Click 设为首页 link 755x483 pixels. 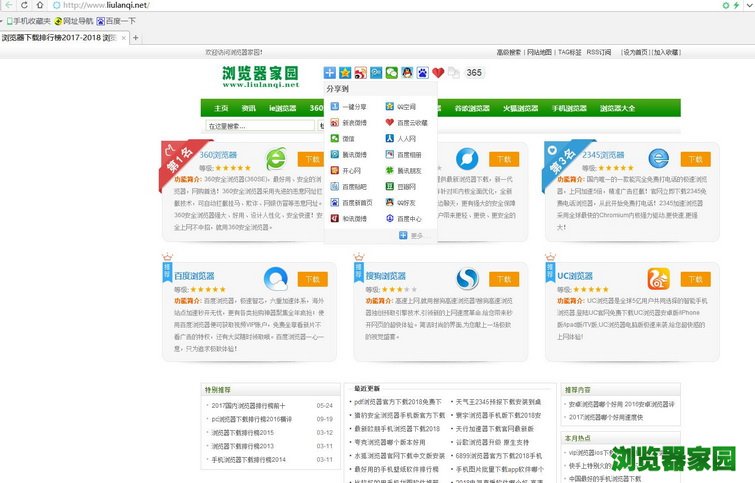636,52
